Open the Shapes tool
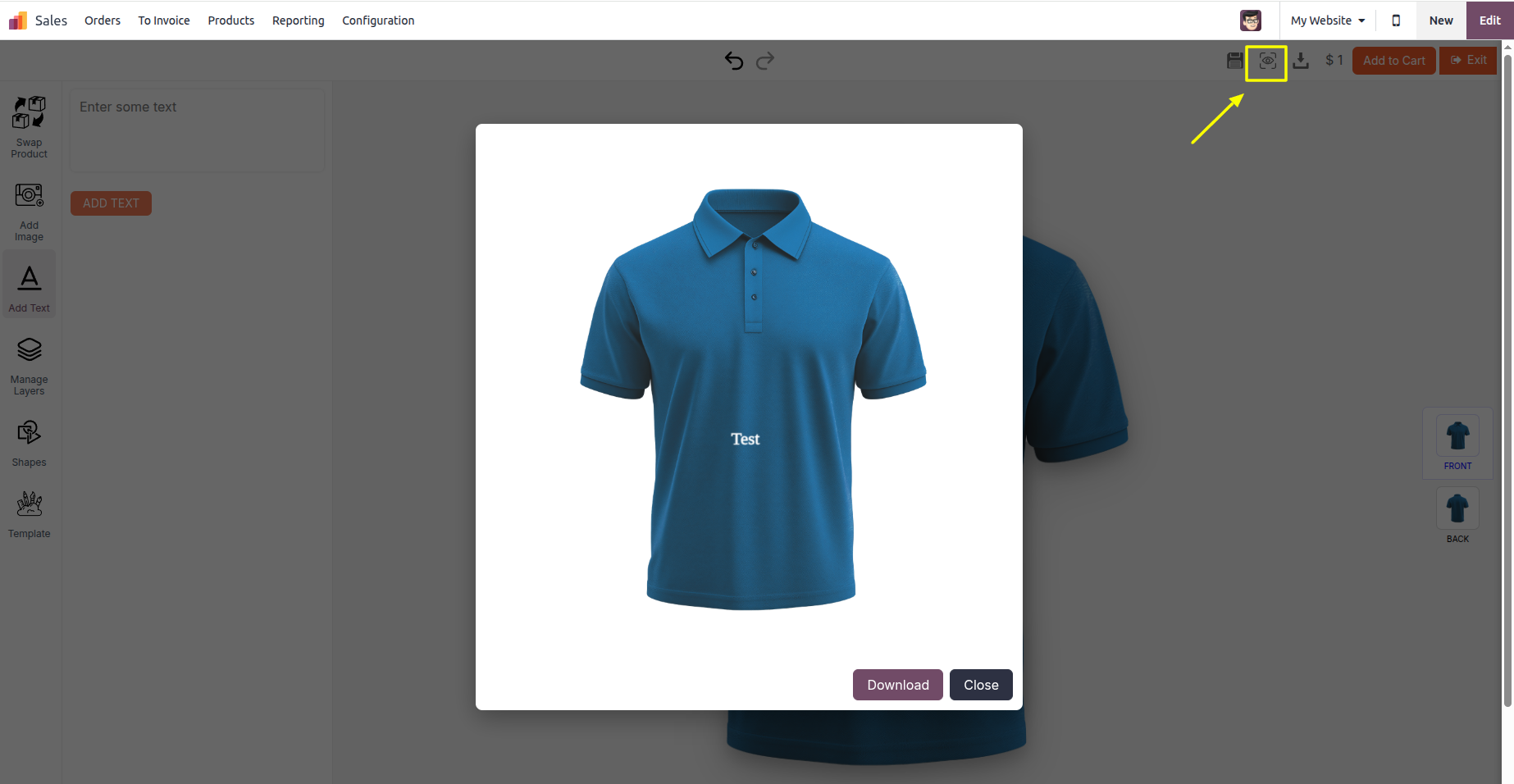Viewport: 1514px width, 784px height. click(x=30, y=444)
